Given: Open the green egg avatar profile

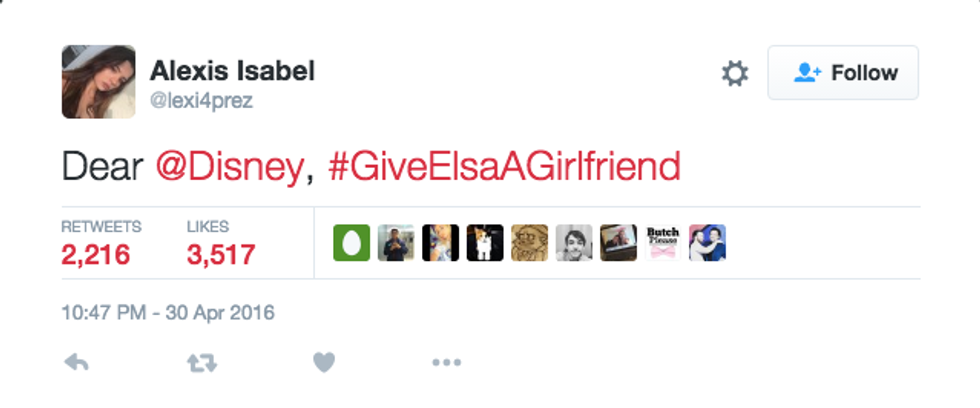Looking at the screenshot, I should 351,243.
